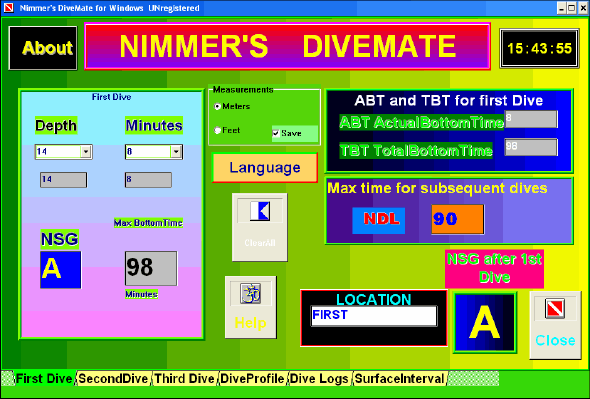Close the window with title bar X
The image size is (590, 399).
coord(582,8)
